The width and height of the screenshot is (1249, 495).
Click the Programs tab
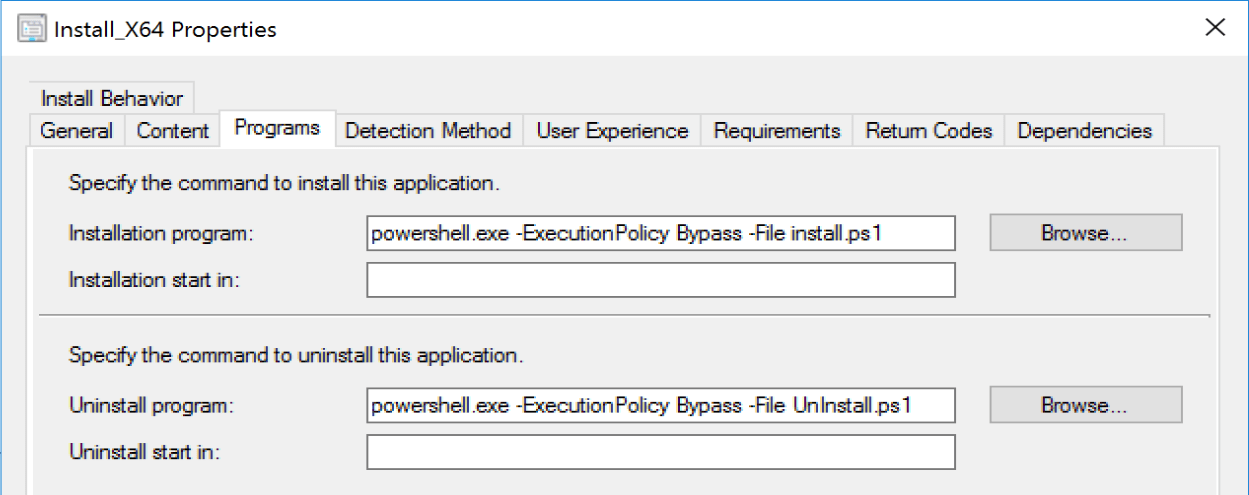(277, 128)
